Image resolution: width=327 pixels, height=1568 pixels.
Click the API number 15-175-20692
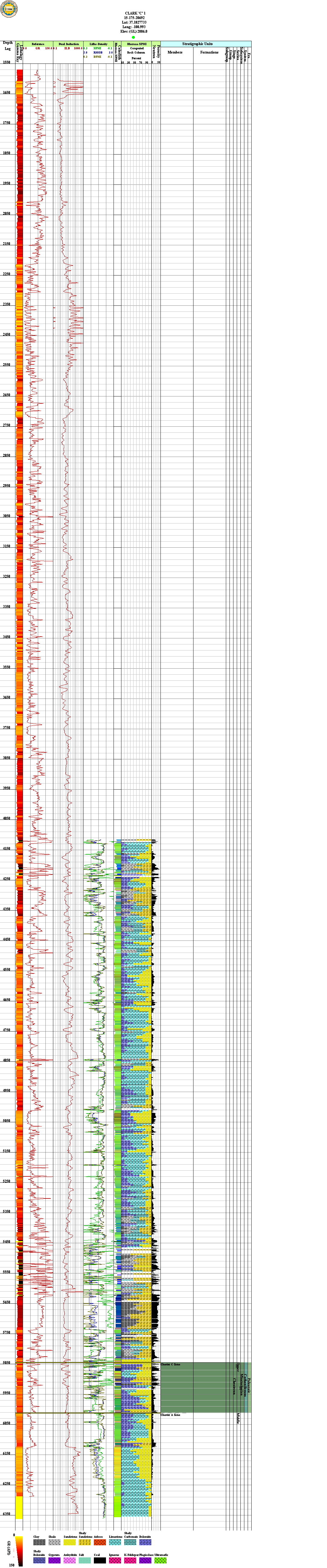pyautogui.click(x=135, y=18)
